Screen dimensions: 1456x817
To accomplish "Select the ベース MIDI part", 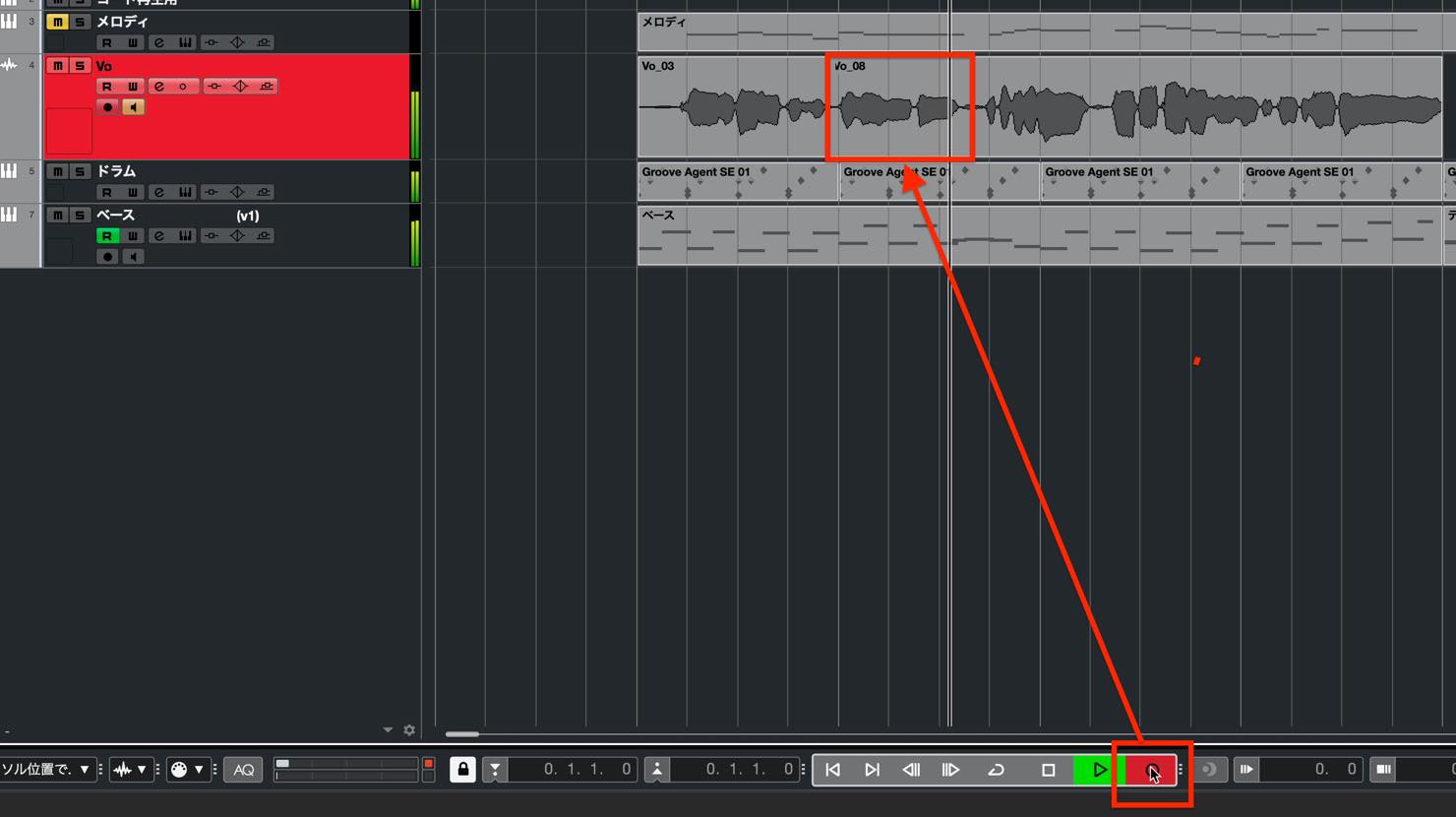I will click(1040, 235).
